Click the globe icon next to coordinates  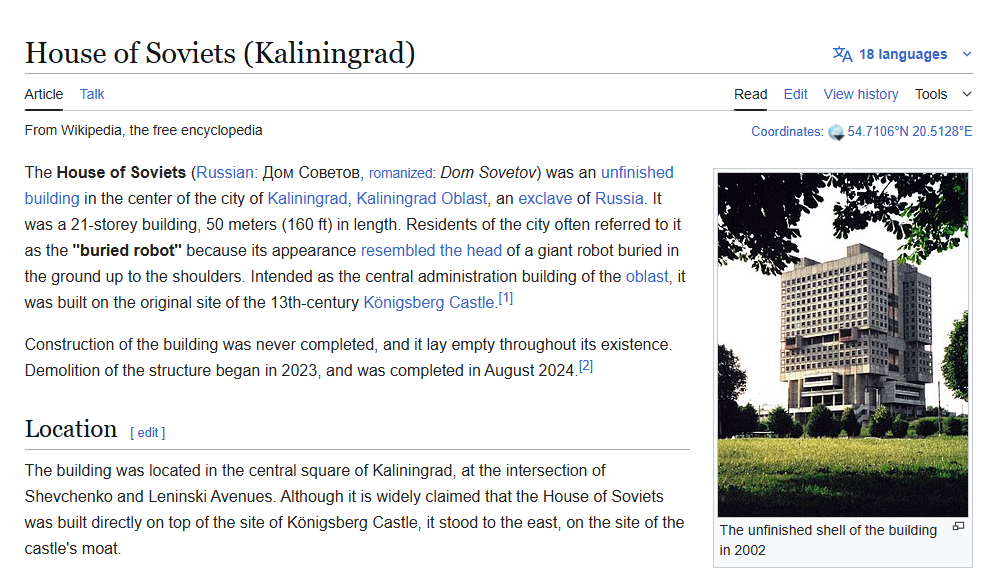click(836, 132)
